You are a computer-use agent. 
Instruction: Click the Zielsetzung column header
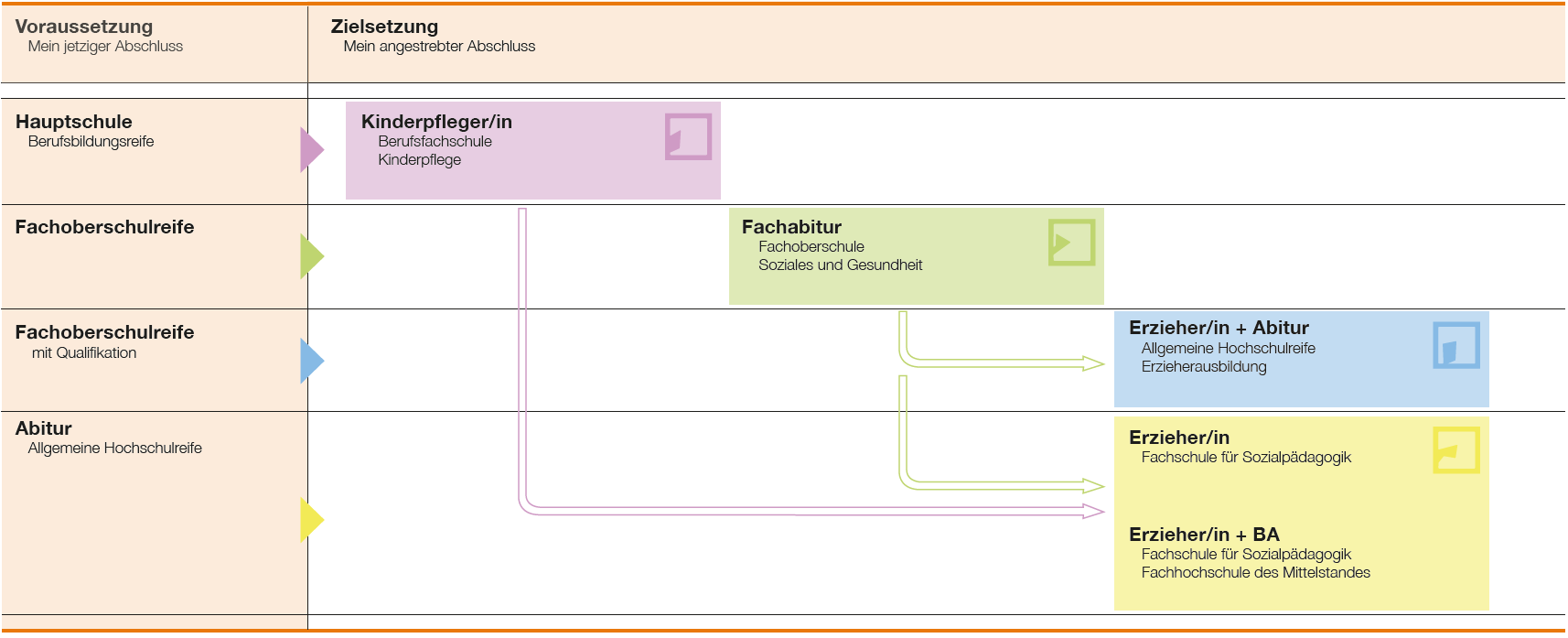point(384,27)
